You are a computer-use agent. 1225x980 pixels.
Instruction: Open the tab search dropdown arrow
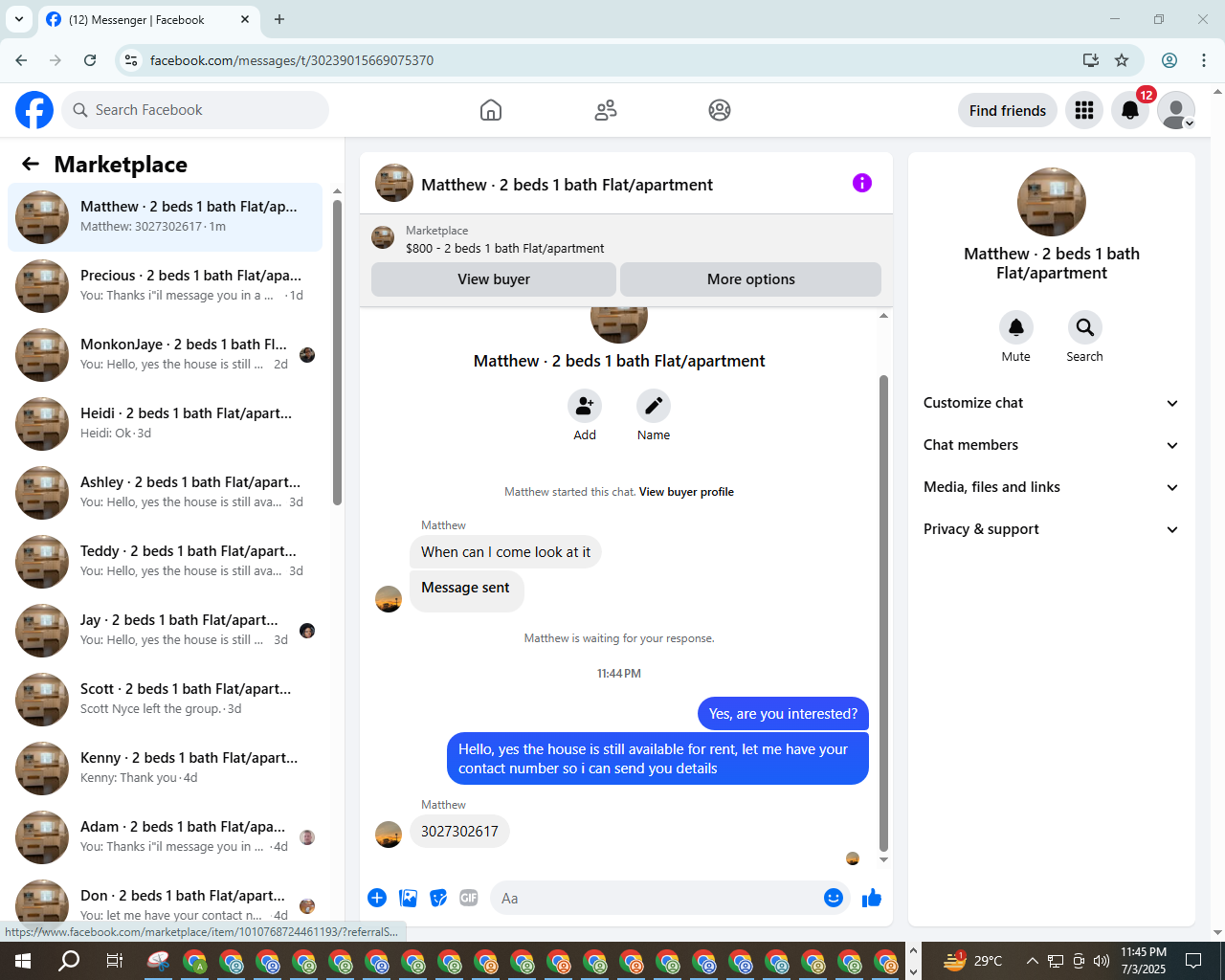point(19,19)
